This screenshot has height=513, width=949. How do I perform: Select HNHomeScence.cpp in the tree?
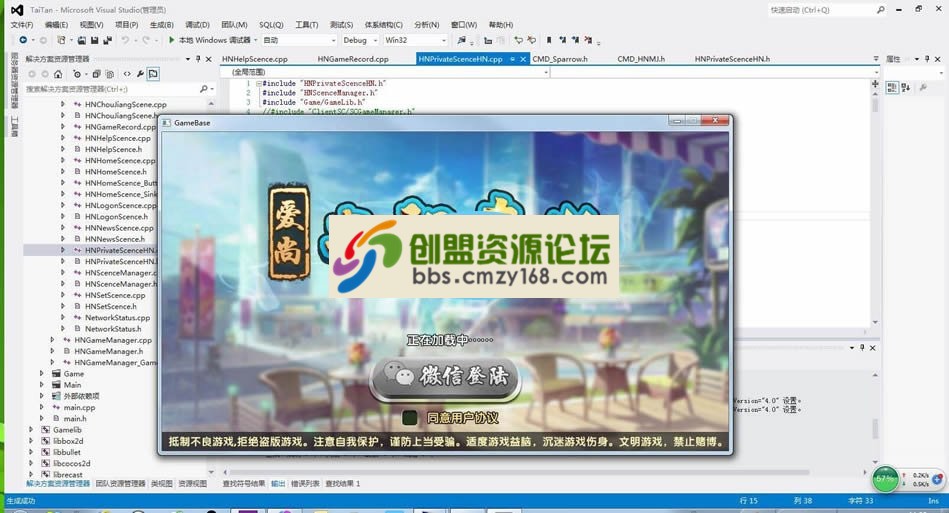120,160
